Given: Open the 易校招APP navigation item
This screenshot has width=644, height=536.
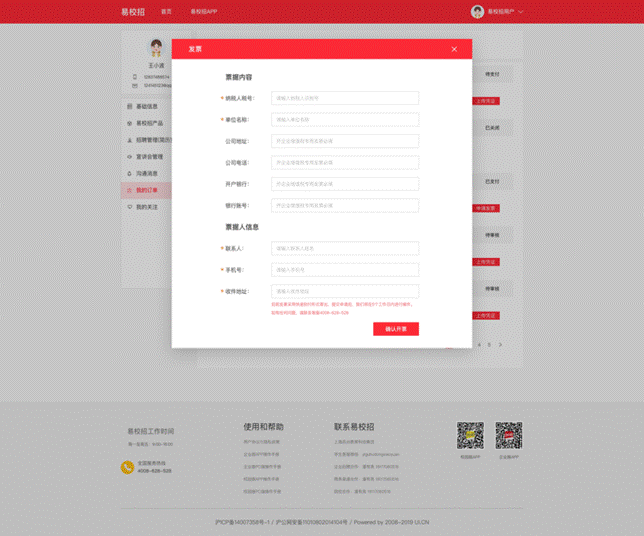Looking at the screenshot, I should (x=203, y=12).
